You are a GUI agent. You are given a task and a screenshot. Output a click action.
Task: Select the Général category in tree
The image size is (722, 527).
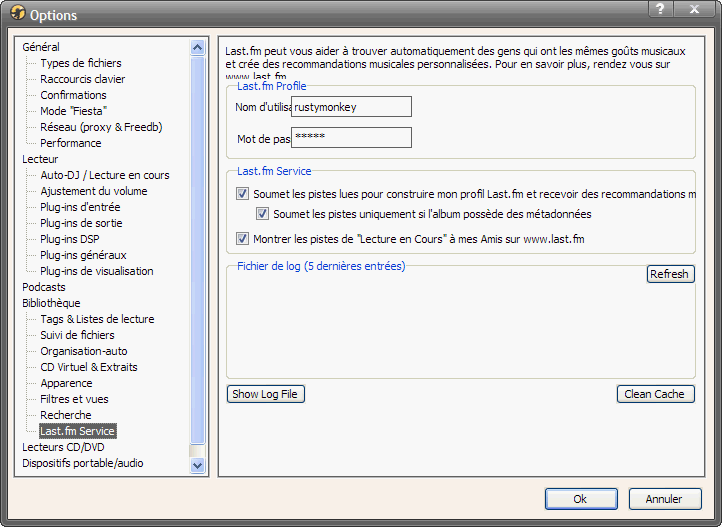pos(41,47)
